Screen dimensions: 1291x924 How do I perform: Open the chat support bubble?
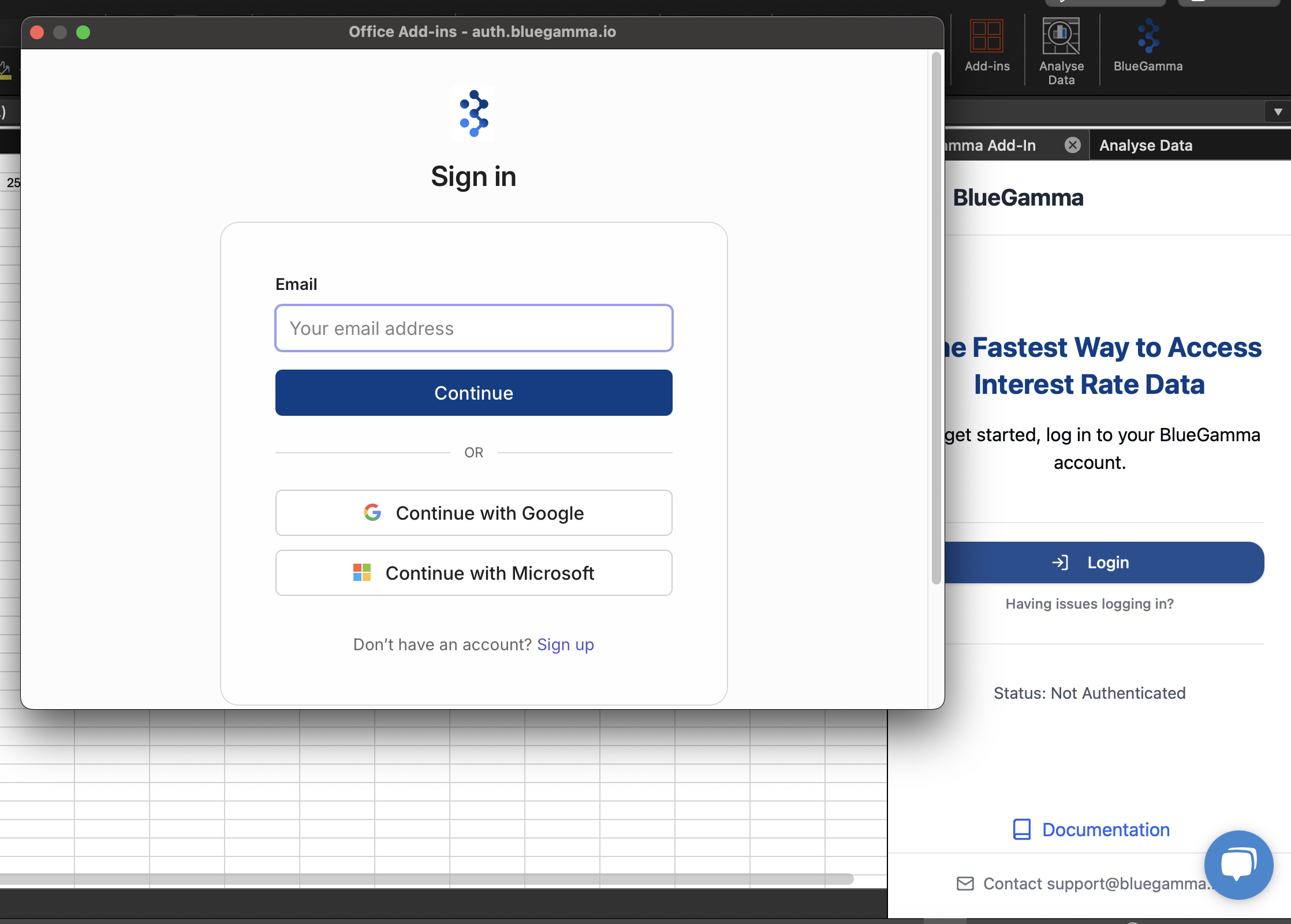[1238, 865]
